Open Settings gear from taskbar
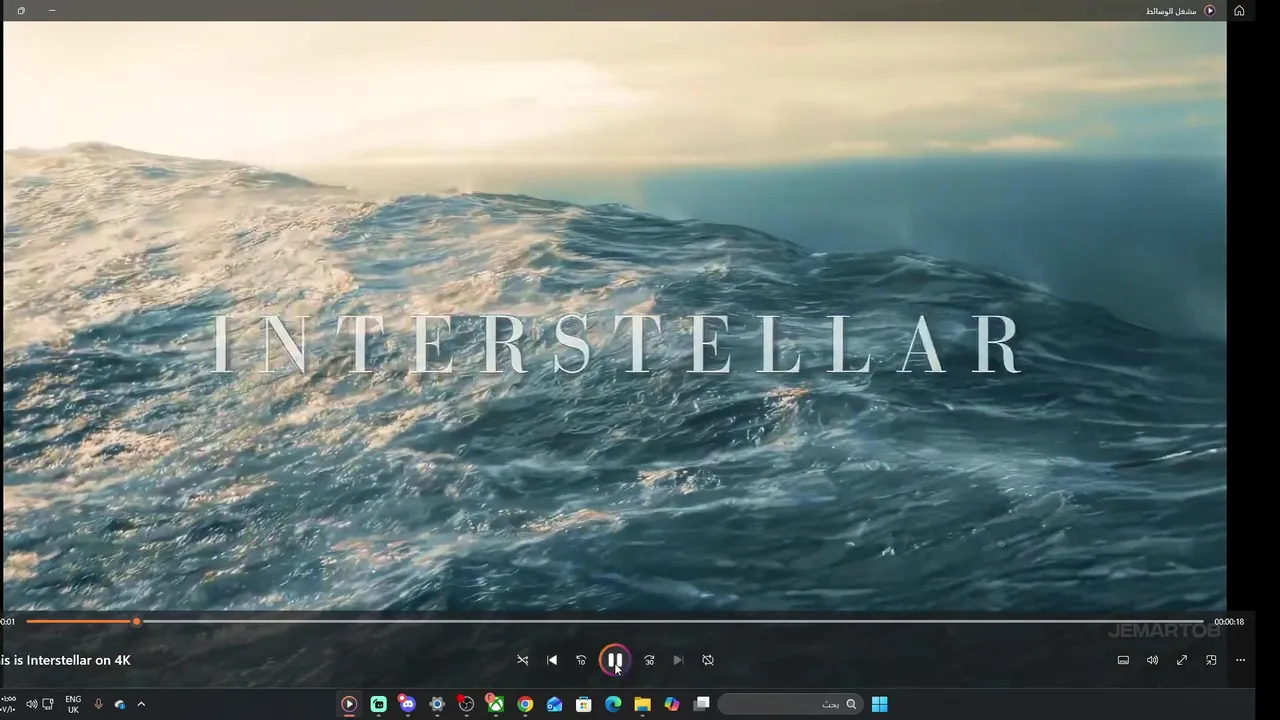Image resolution: width=1280 pixels, height=720 pixels. (437, 704)
